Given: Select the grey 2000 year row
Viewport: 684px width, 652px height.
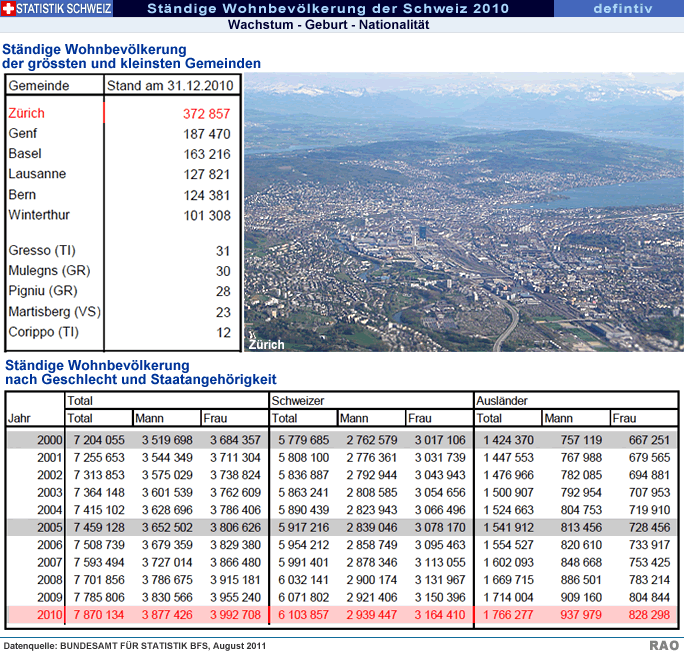Looking at the screenshot, I should tap(340, 440).
